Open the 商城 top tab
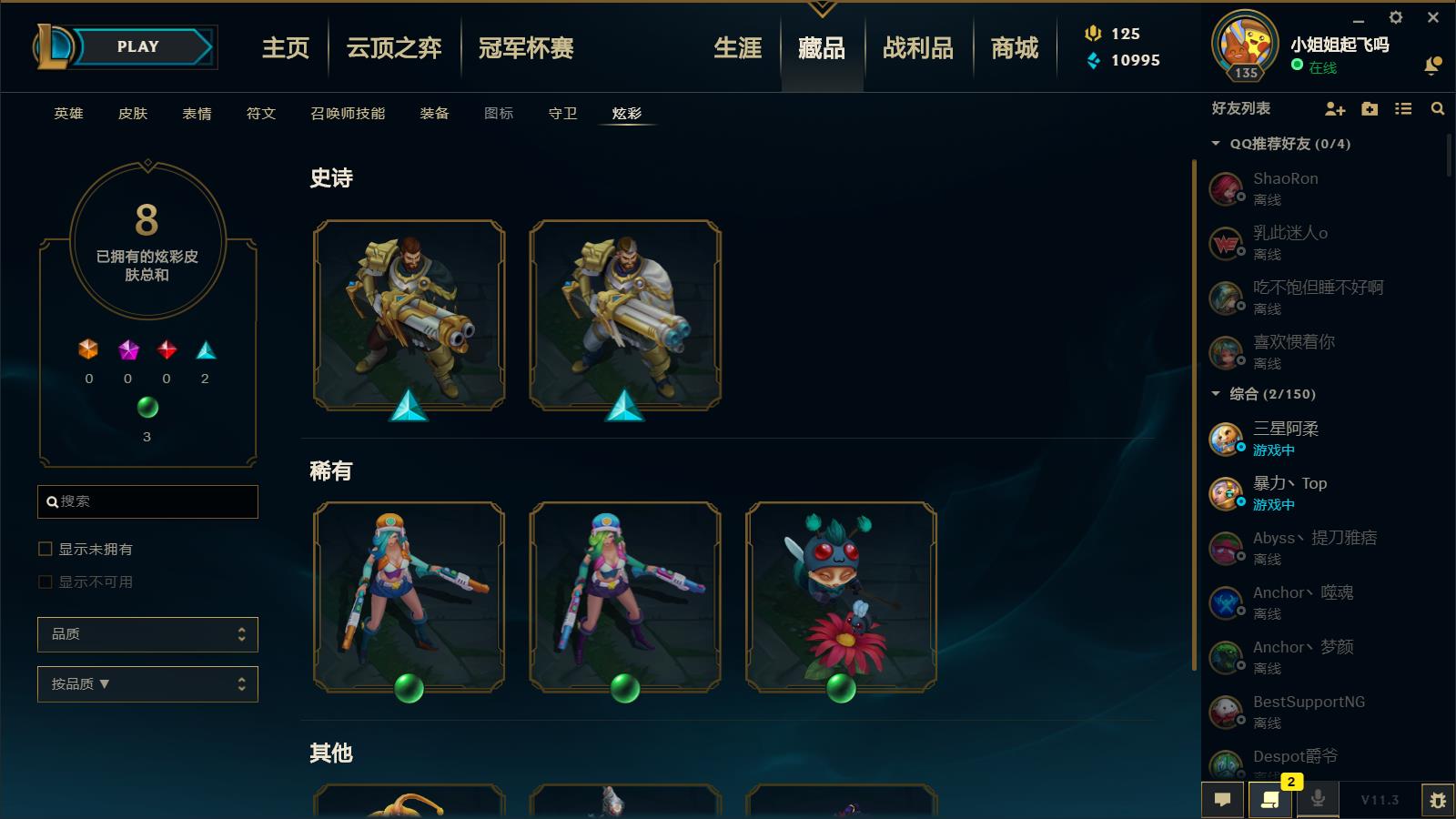This screenshot has height=819, width=1456. pos(1015,48)
